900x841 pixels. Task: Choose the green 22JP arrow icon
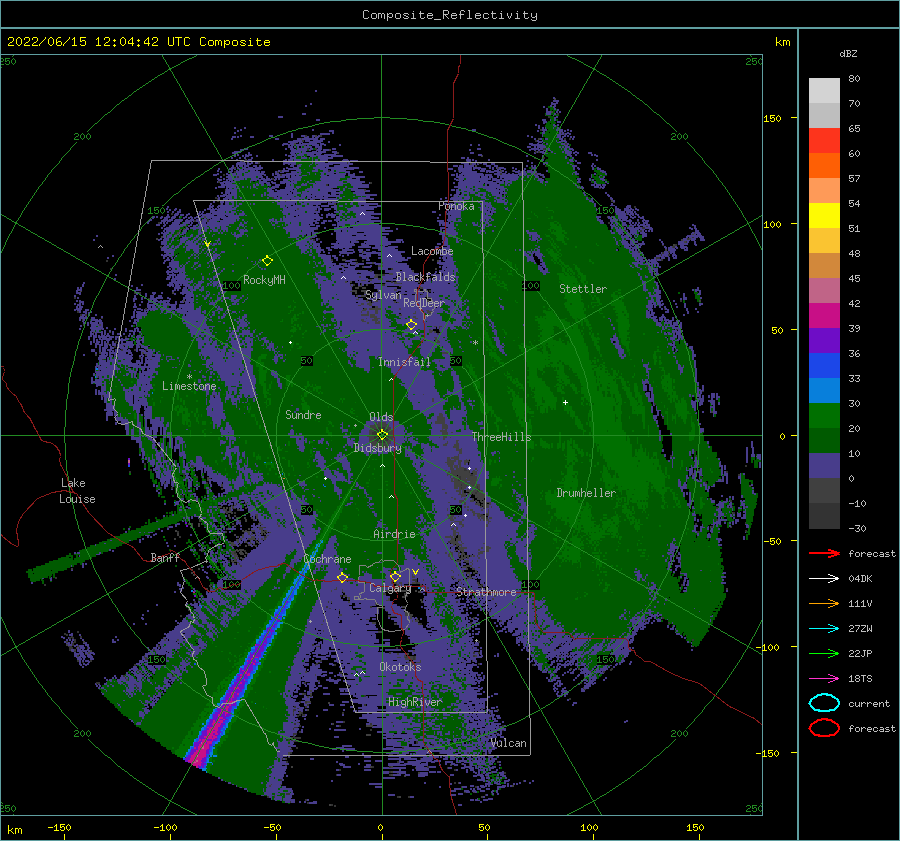click(x=824, y=653)
